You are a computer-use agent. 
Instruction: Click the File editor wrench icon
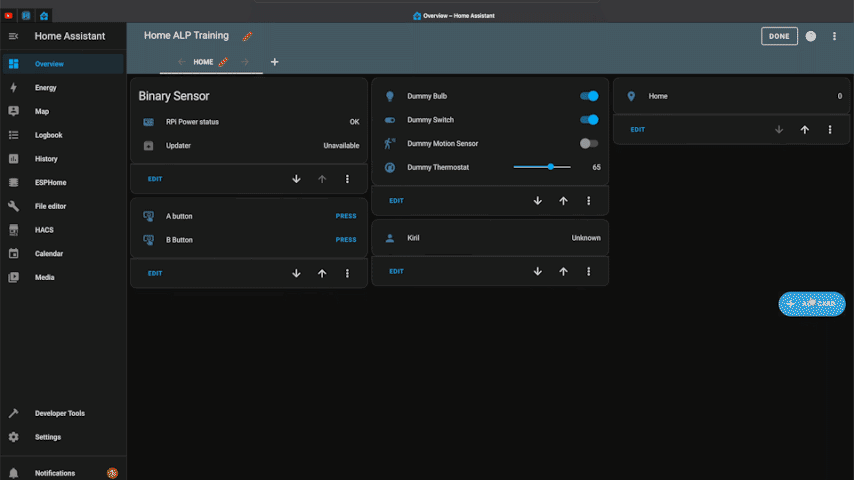coord(14,206)
